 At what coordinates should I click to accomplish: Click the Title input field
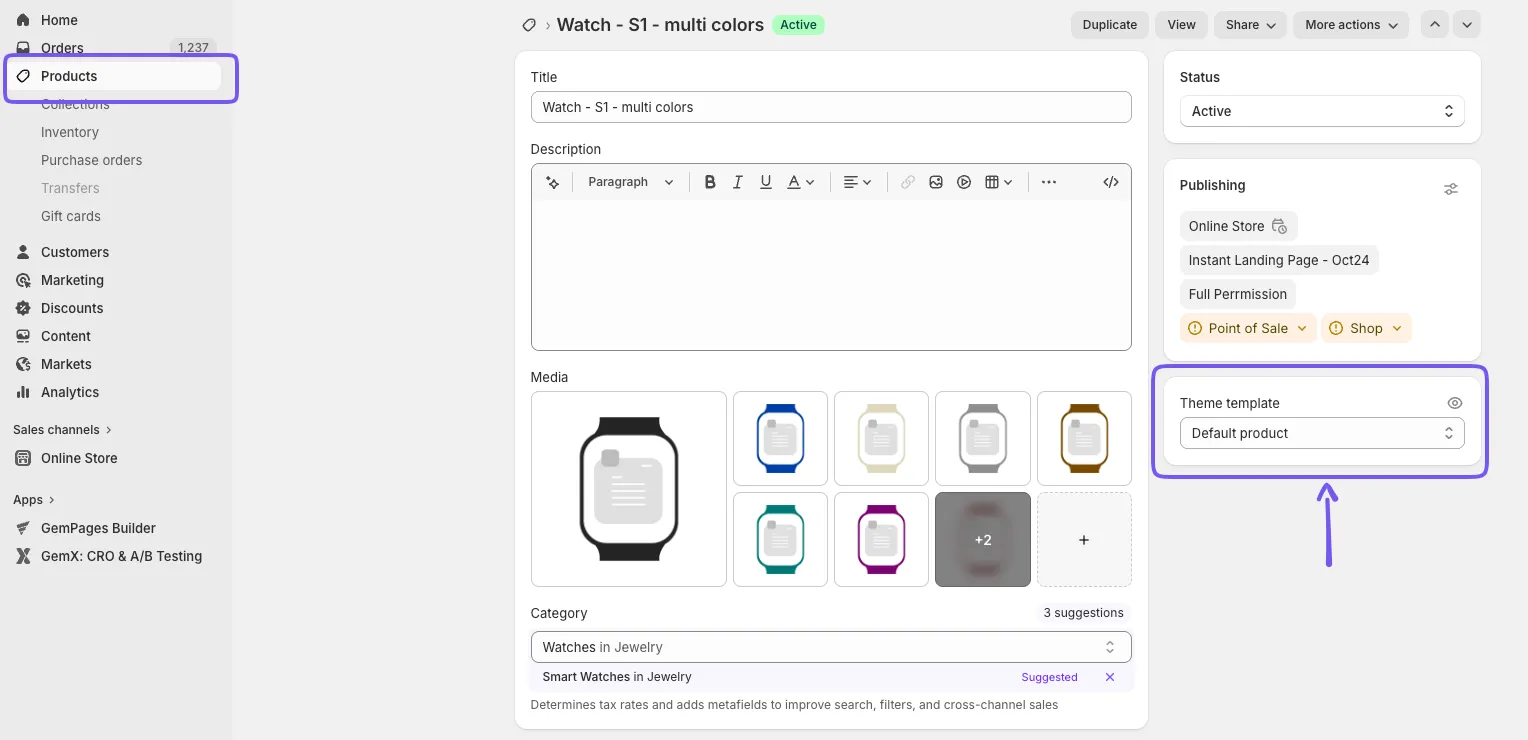[831, 107]
